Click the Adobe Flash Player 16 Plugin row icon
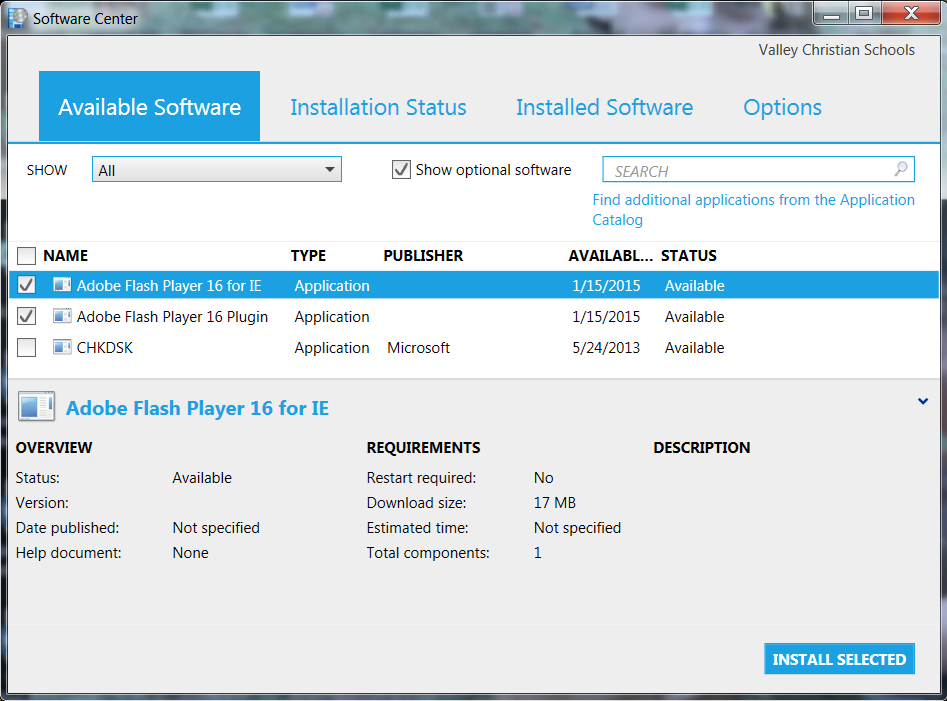Screen dimensions: 947x701 click(62, 317)
